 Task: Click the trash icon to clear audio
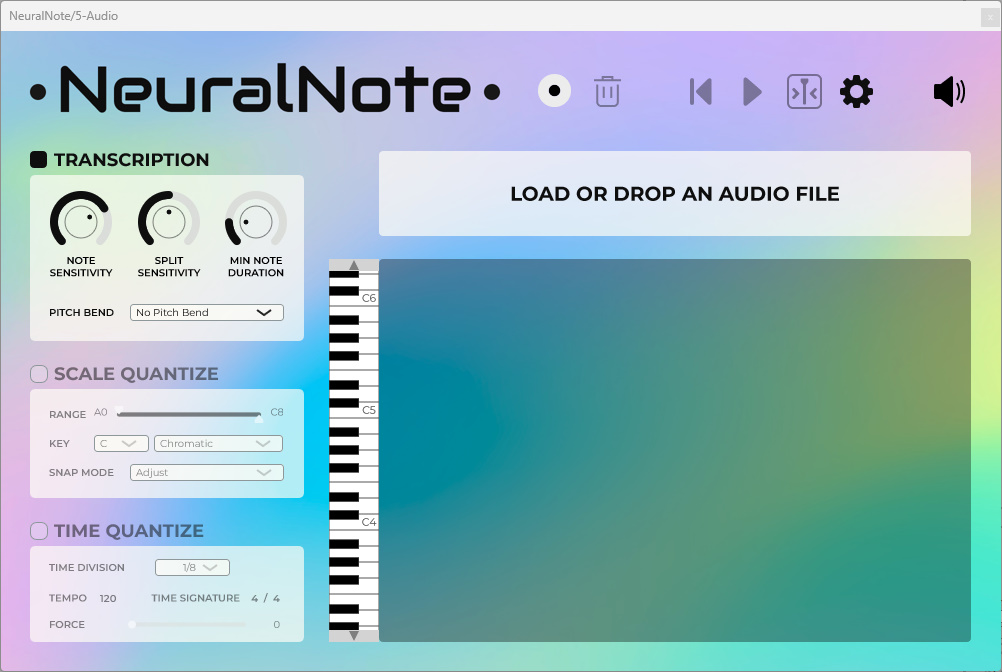tap(607, 91)
